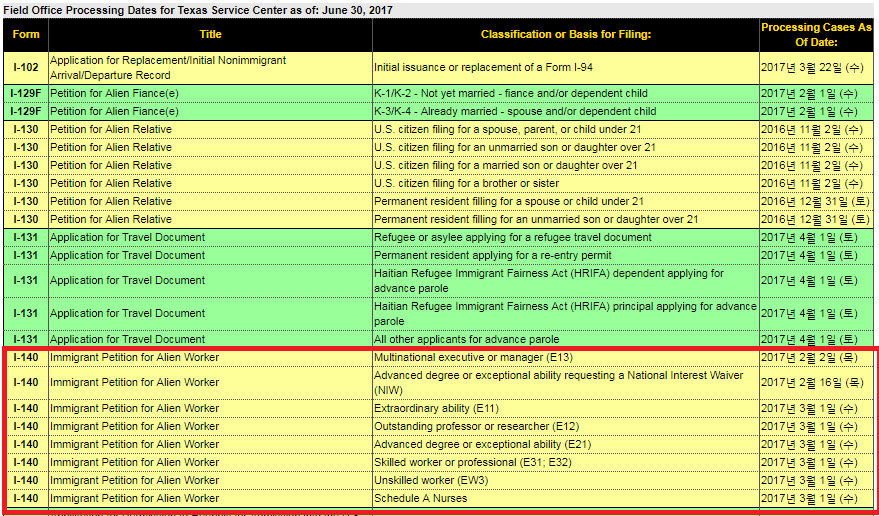Click 'Petition for Alien Relative' in married son row
The width and height of the screenshot is (879, 516).
(x=111, y=165)
